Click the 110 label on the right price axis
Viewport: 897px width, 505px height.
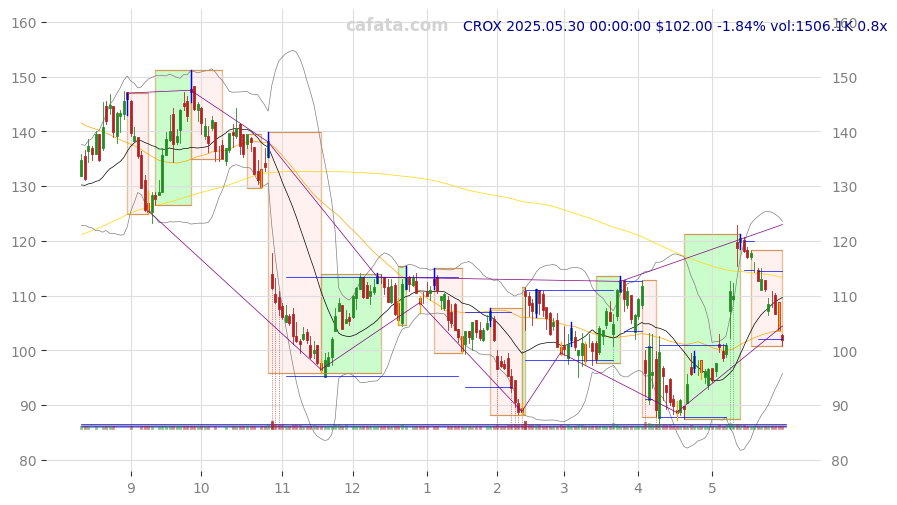click(x=844, y=297)
